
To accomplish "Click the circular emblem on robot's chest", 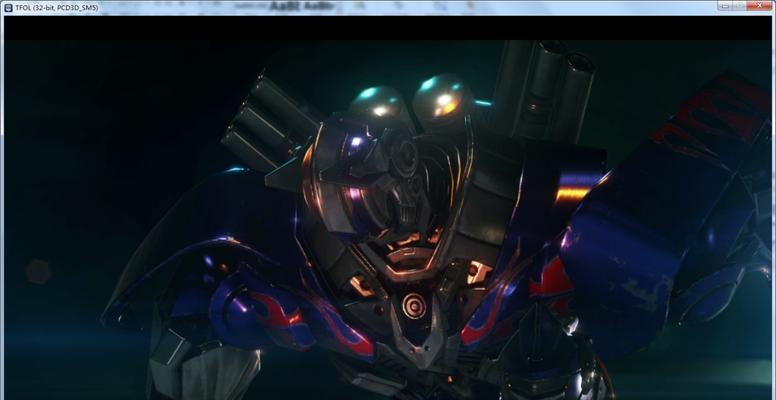I will click(411, 304).
